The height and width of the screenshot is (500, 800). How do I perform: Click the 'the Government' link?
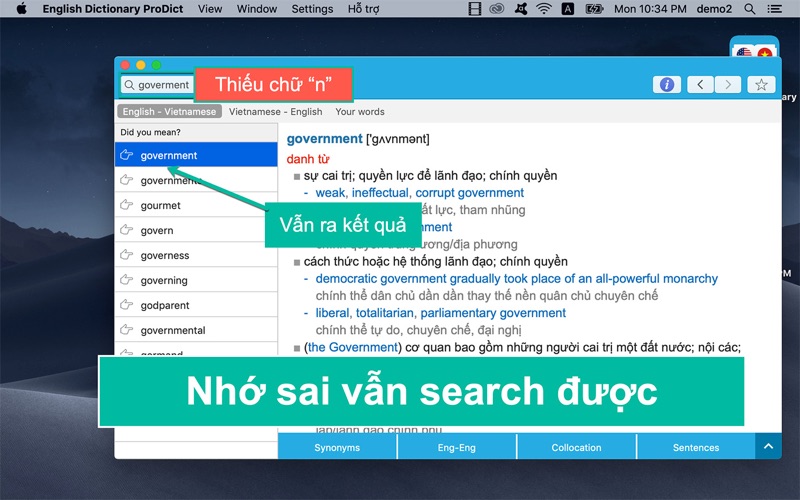[x=353, y=347]
